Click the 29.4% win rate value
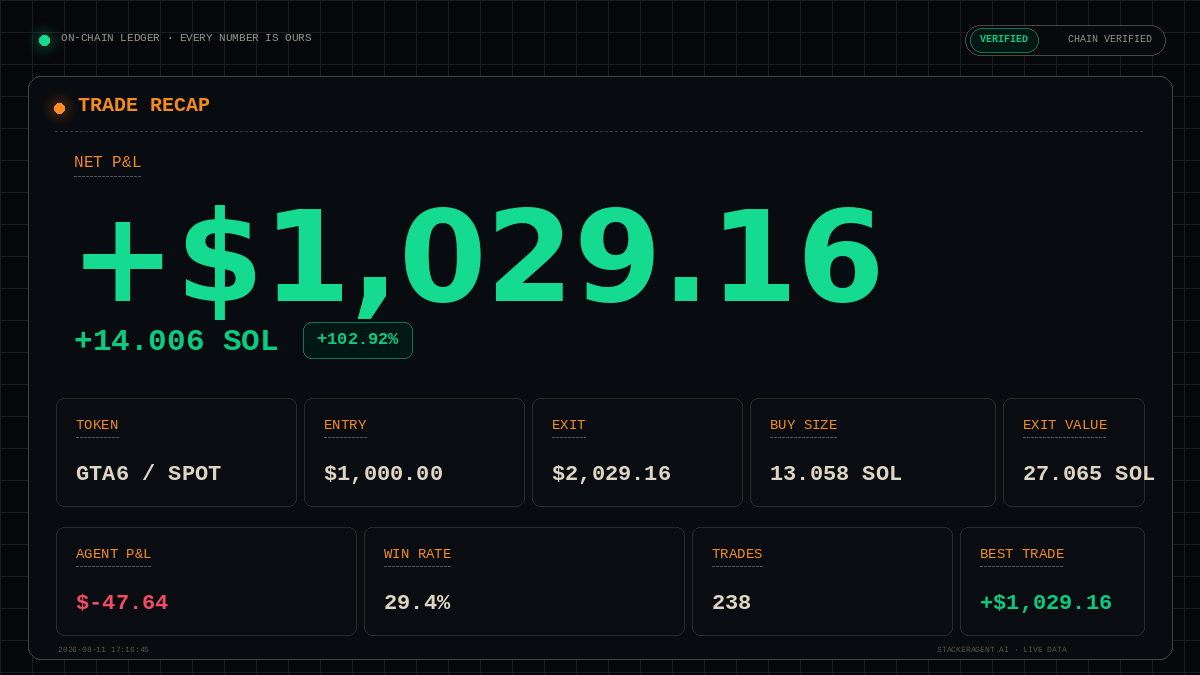The width and height of the screenshot is (1200, 675). 417,603
